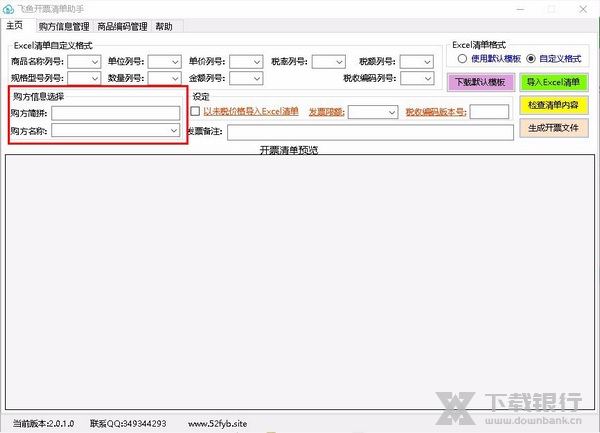Click the app cloud icon in title bar

[8, 8]
